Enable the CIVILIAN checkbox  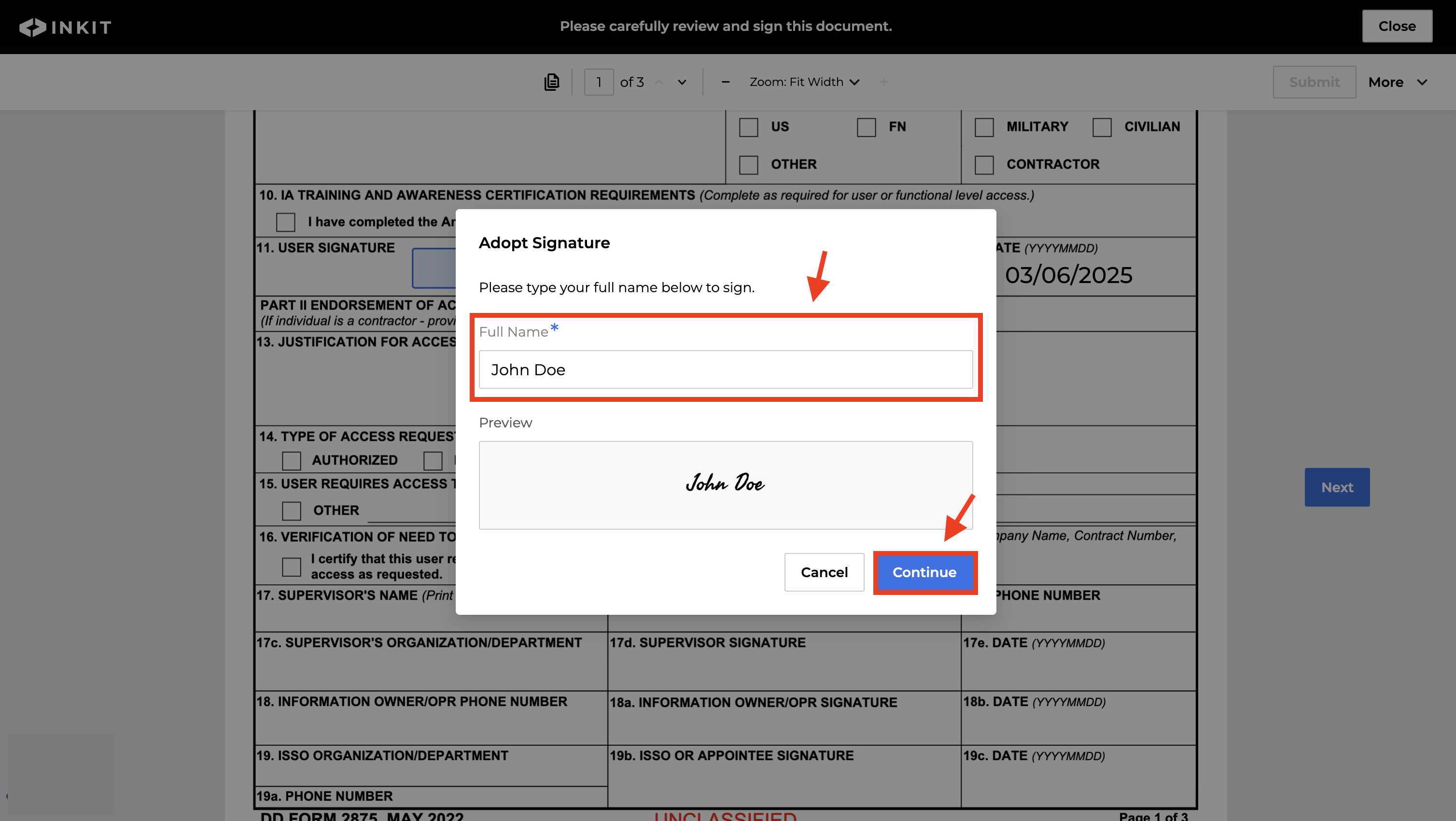(x=1101, y=127)
